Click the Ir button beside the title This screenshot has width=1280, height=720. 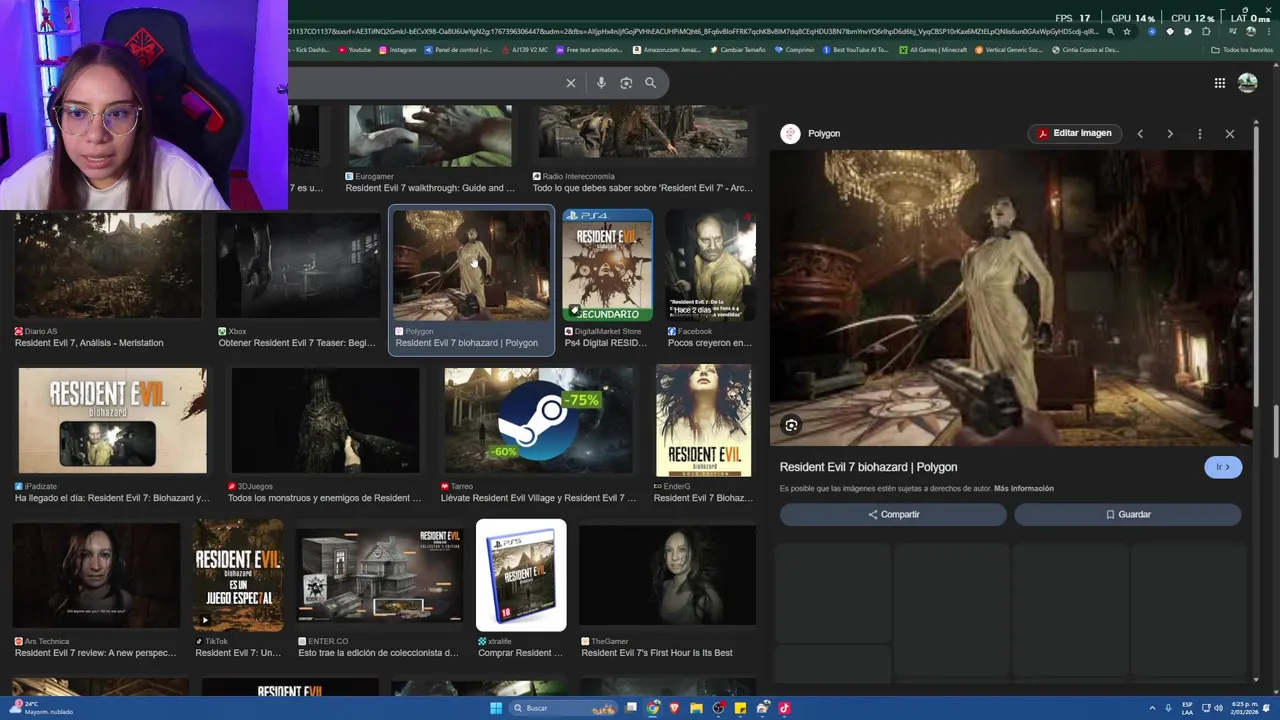(x=1223, y=467)
